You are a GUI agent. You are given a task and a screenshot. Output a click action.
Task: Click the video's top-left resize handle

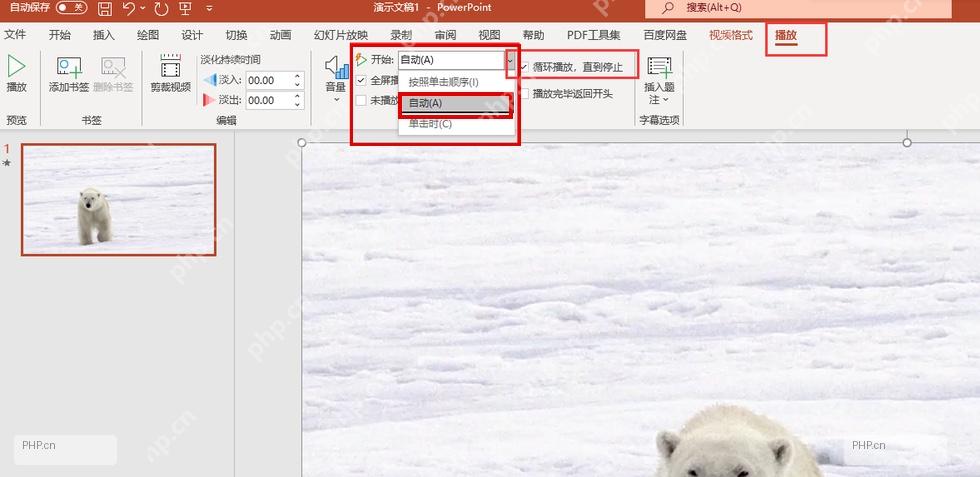pos(302,143)
